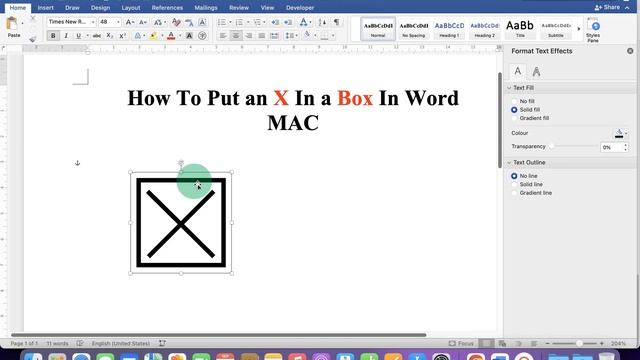Open the Insert ribbon tab

[x=45, y=8]
